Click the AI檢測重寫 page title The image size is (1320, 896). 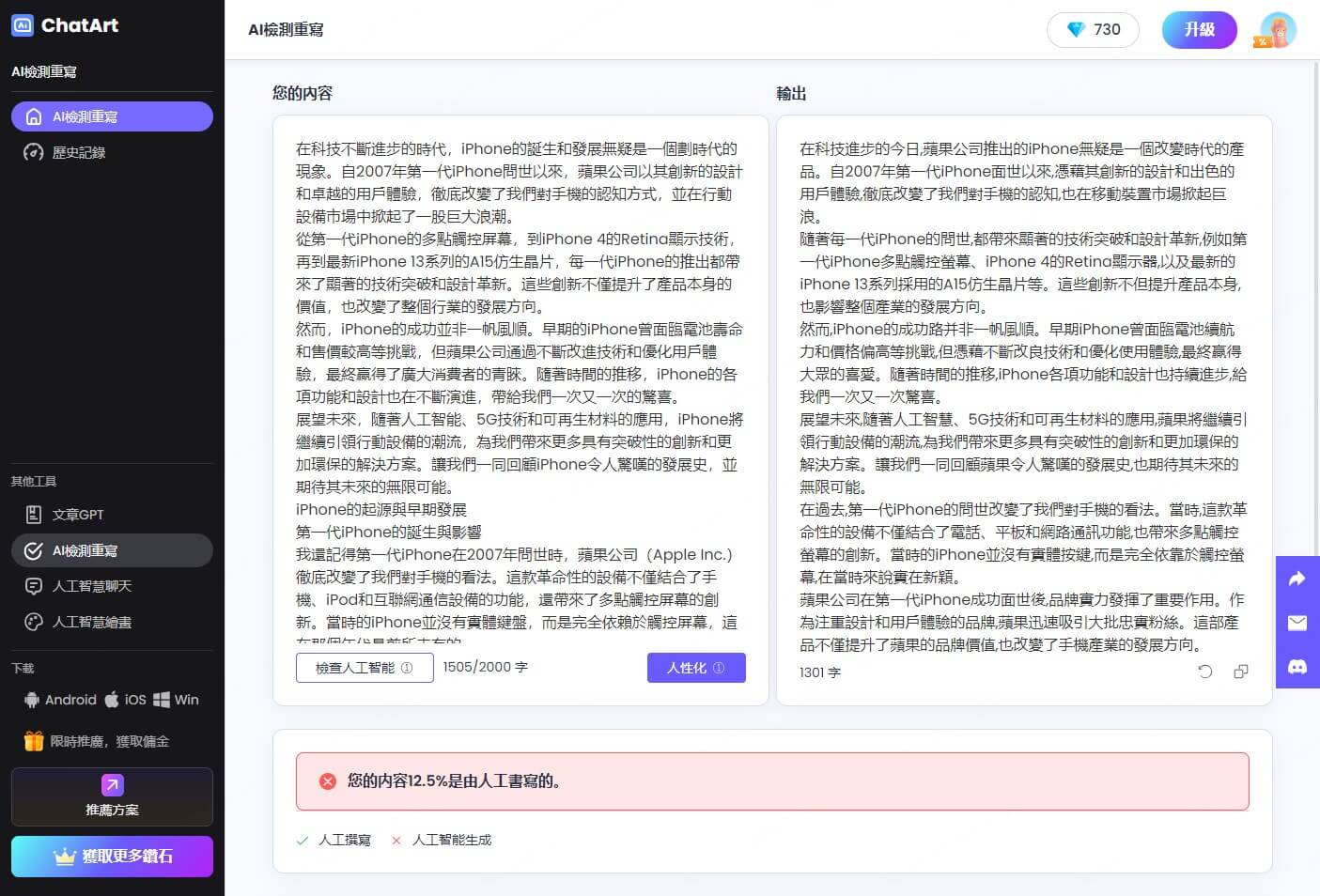(286, 30)
